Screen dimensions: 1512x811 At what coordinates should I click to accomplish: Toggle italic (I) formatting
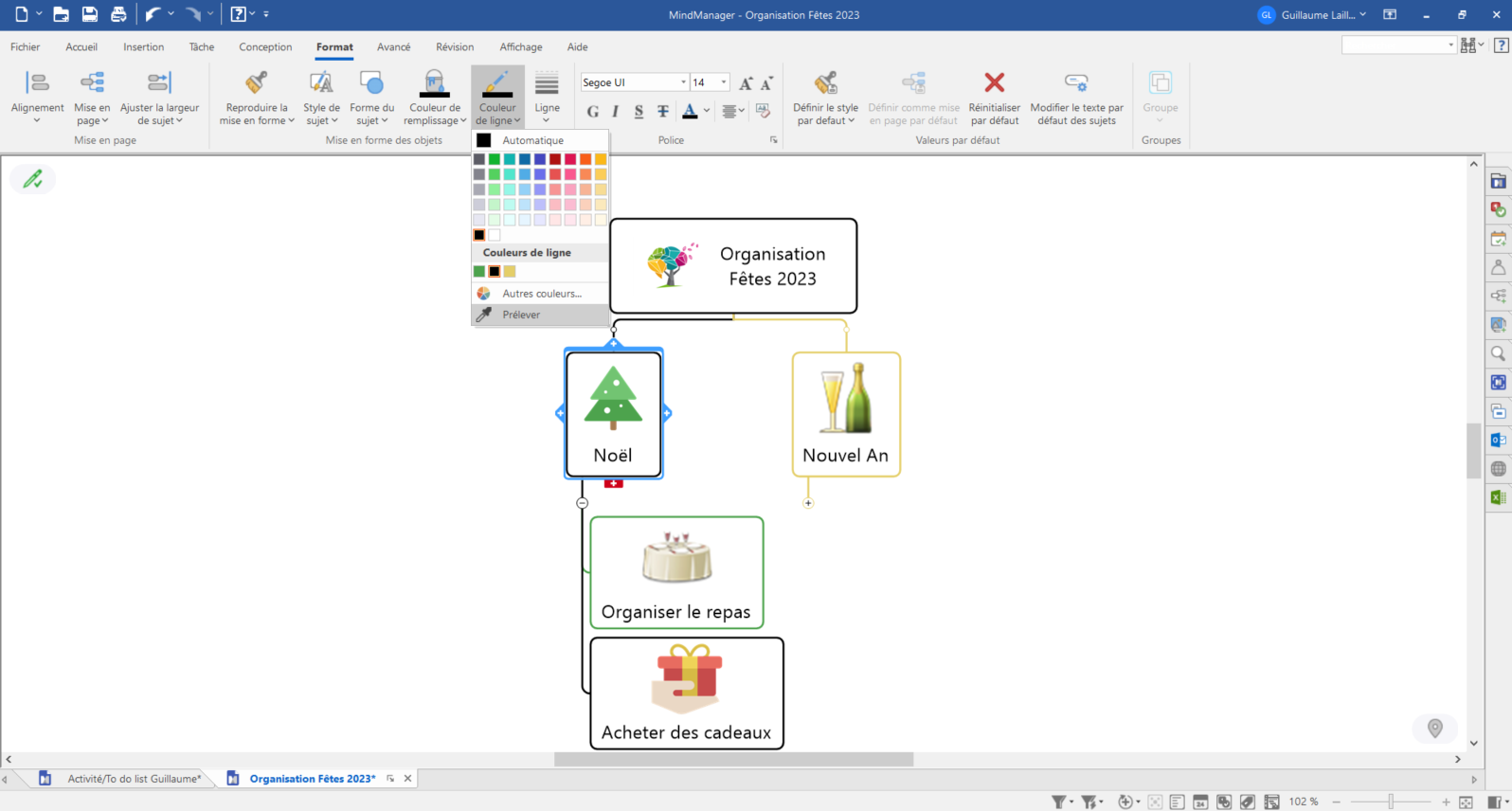616,112
